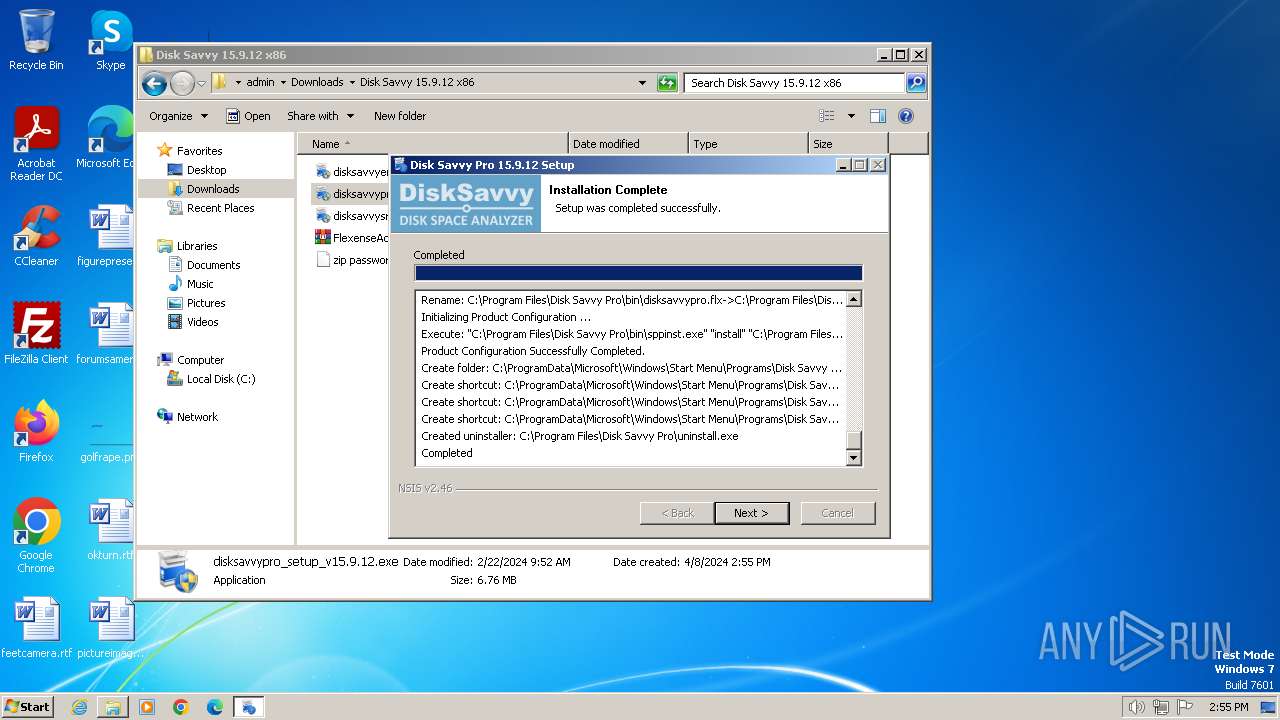
Task: Click the Action Center flag icon
Action: [1184, 707]
